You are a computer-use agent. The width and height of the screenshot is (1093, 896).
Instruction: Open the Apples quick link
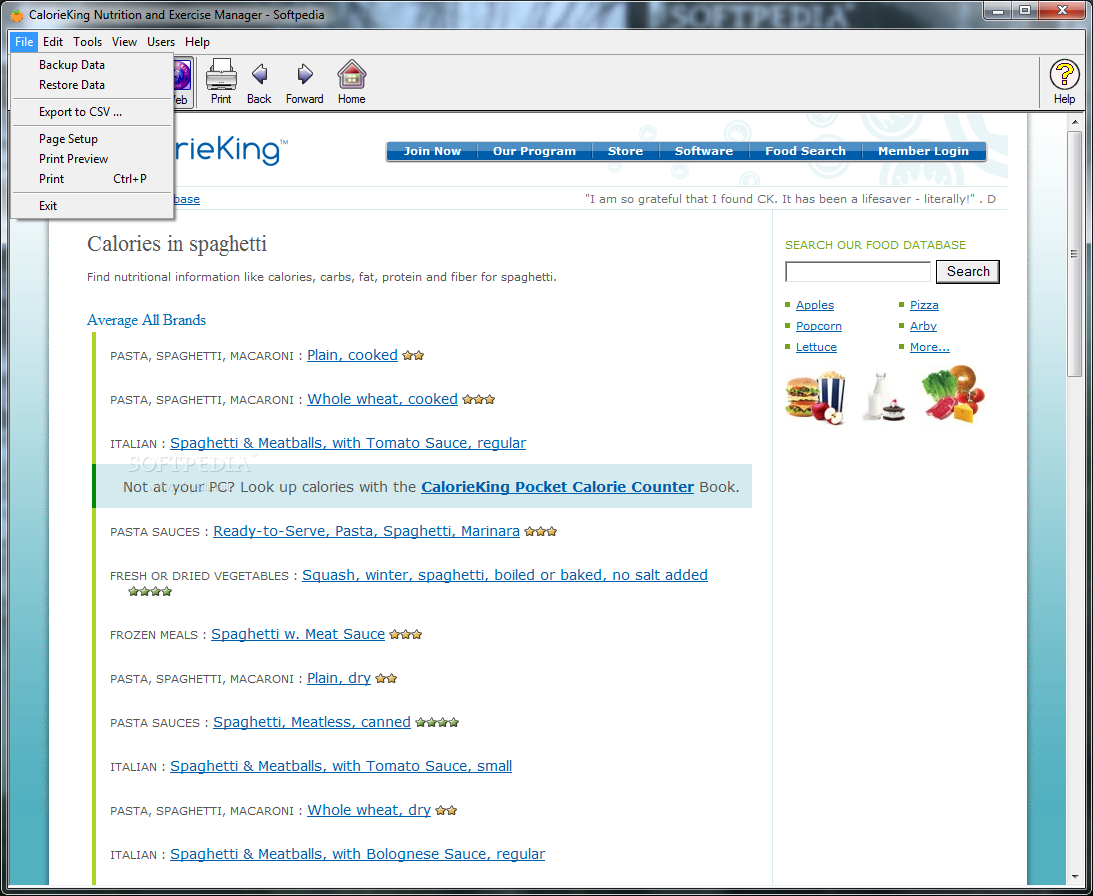(x=815, y=305)
